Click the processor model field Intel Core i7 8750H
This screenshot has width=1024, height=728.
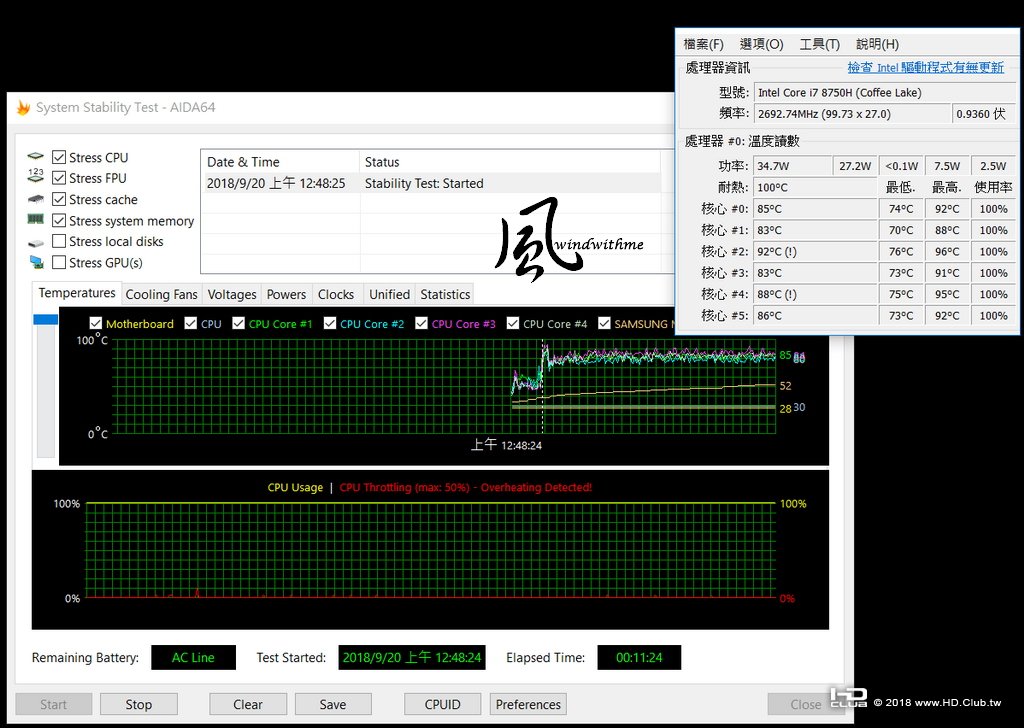tap(885, 92)
